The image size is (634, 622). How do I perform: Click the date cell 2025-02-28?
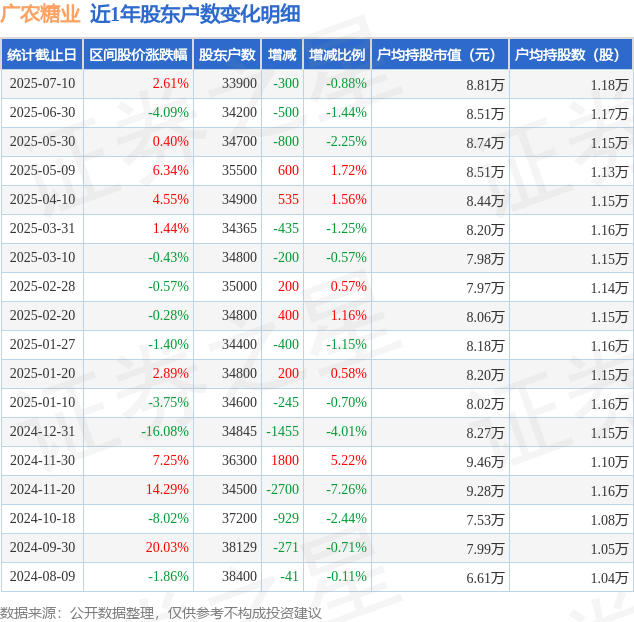42,286
